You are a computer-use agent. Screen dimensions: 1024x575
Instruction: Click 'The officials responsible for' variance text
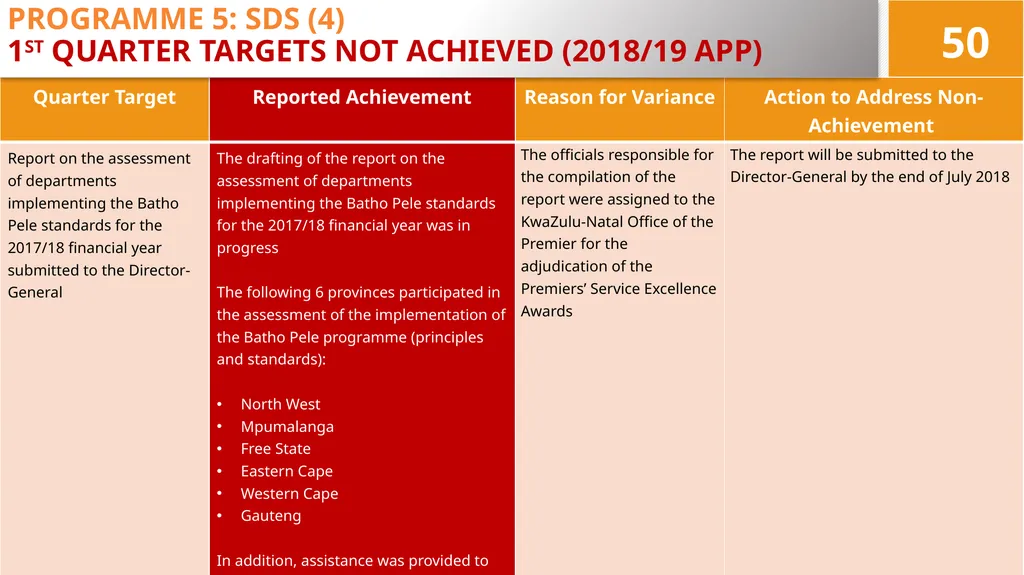click(x=618, y=233)
